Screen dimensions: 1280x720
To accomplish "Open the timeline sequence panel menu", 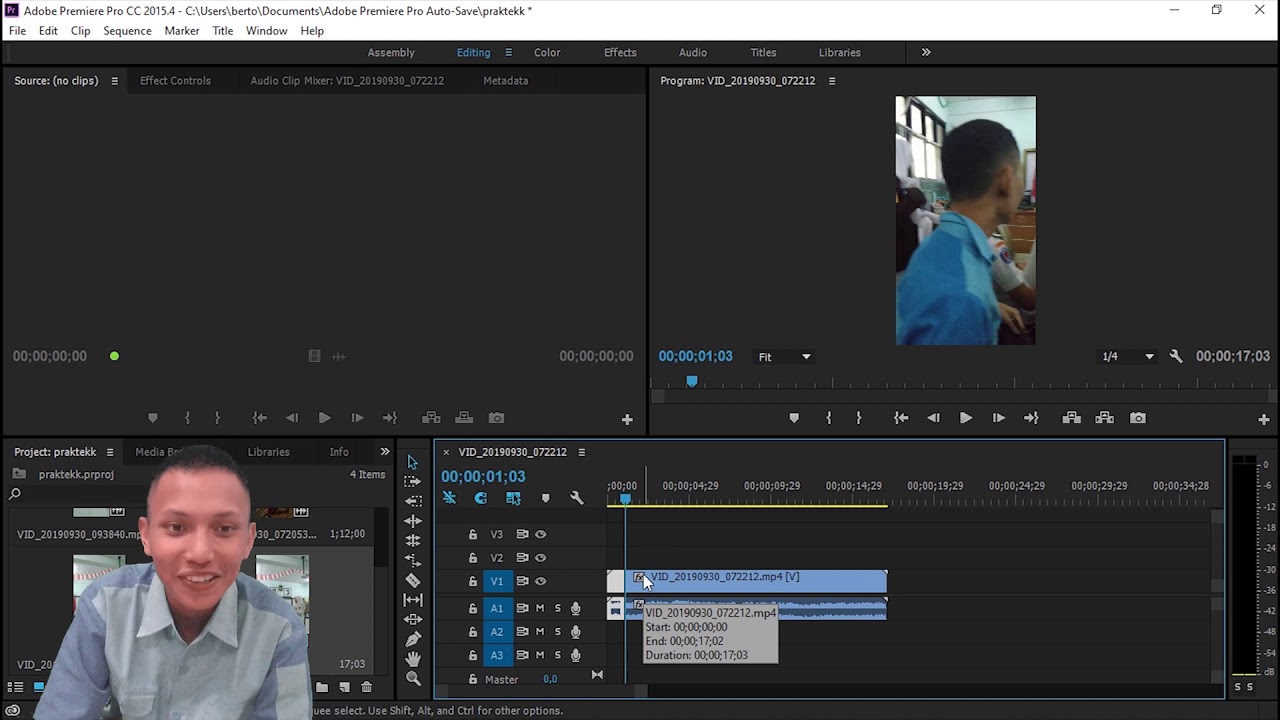I will coord(581,452).
